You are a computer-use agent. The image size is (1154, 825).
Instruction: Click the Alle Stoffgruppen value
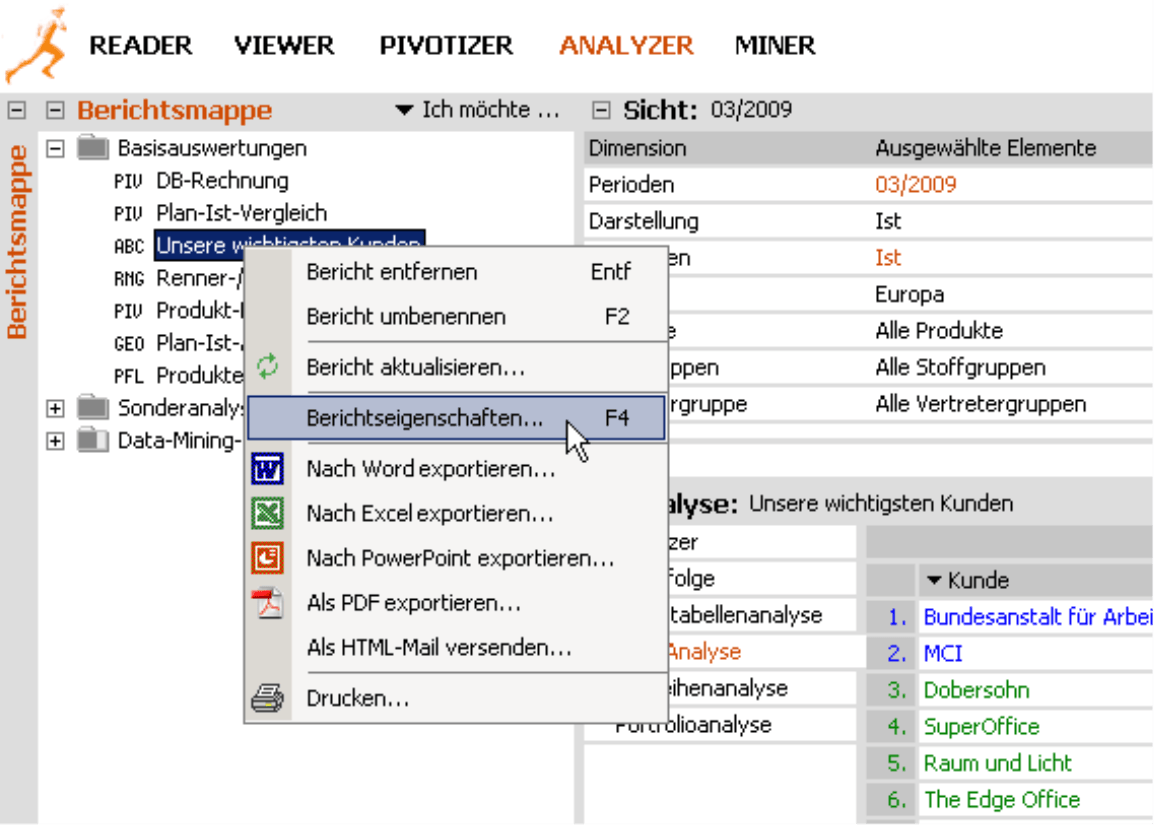click(960, 367)
